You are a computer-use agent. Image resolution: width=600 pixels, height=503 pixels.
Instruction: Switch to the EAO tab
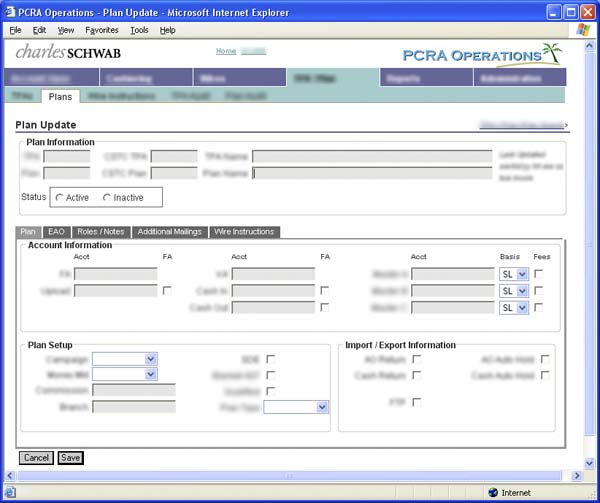point(56,232)
